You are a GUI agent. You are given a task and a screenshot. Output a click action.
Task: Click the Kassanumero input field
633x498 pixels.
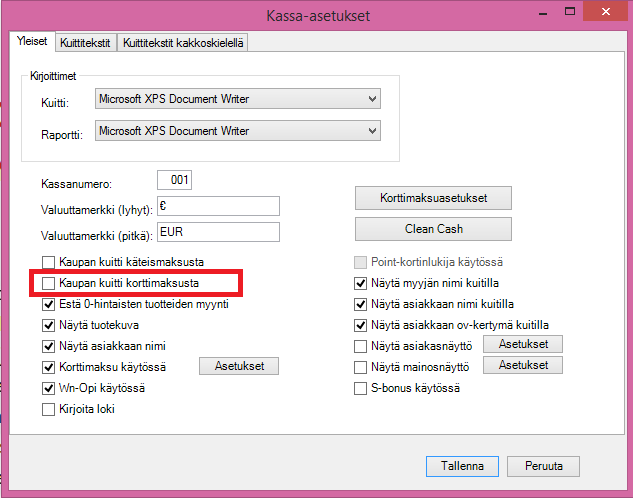[175, 181]
